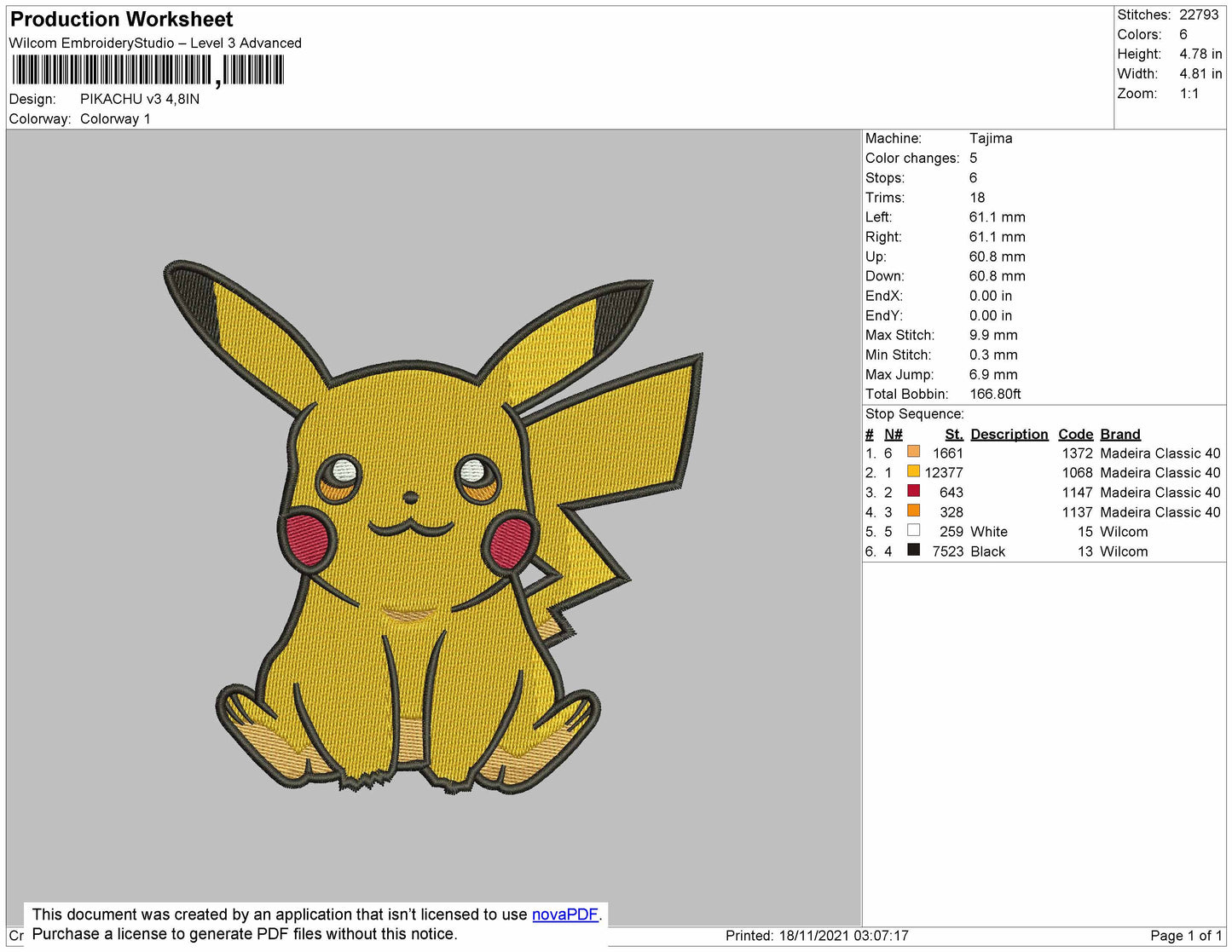Click the 'Description' column header

coord(1009,434)
